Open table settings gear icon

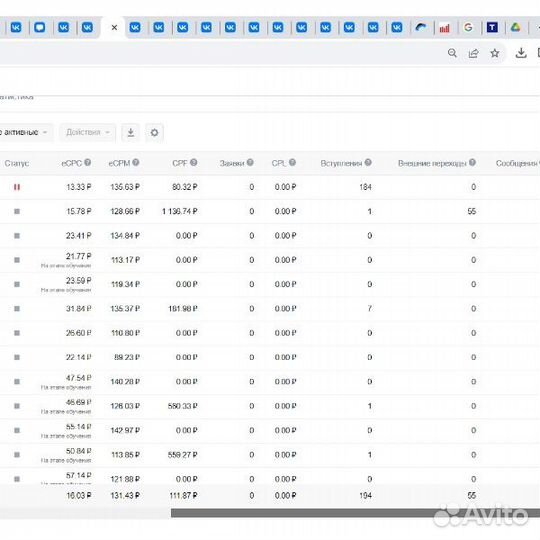pyautogui.click(x=154, y=133)
